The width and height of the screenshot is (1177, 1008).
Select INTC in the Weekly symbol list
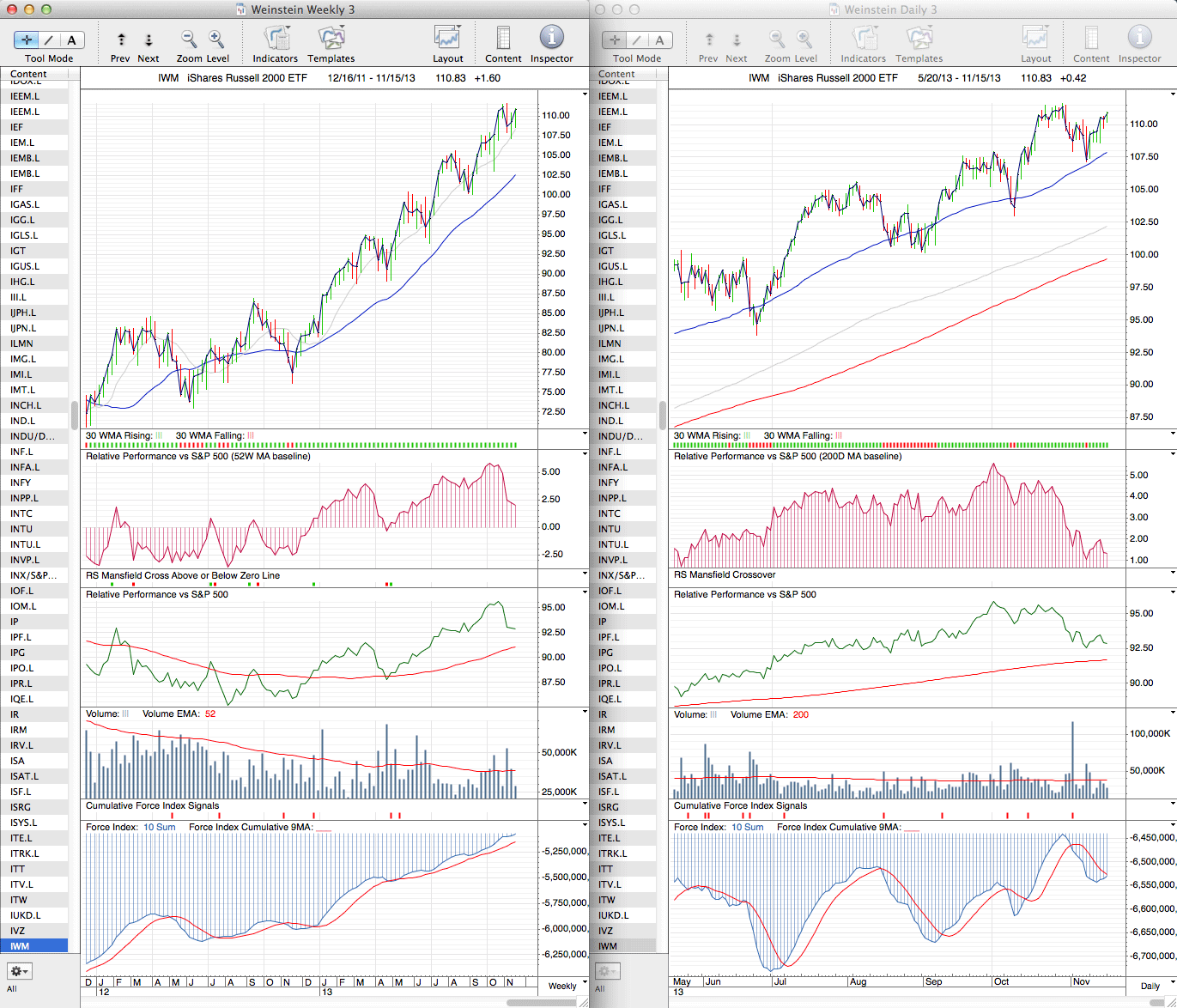point(21,513)
